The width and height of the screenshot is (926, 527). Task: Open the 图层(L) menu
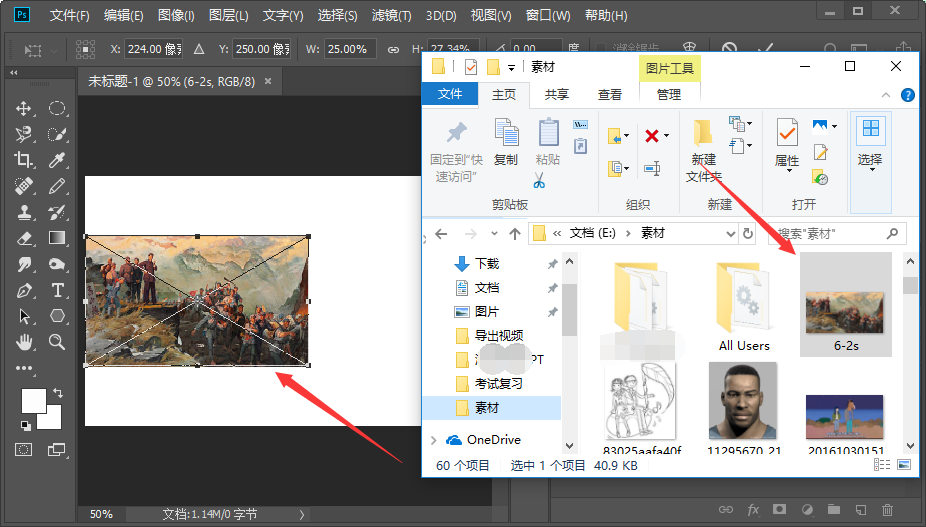pyautogui.click(x=229, y=15)
